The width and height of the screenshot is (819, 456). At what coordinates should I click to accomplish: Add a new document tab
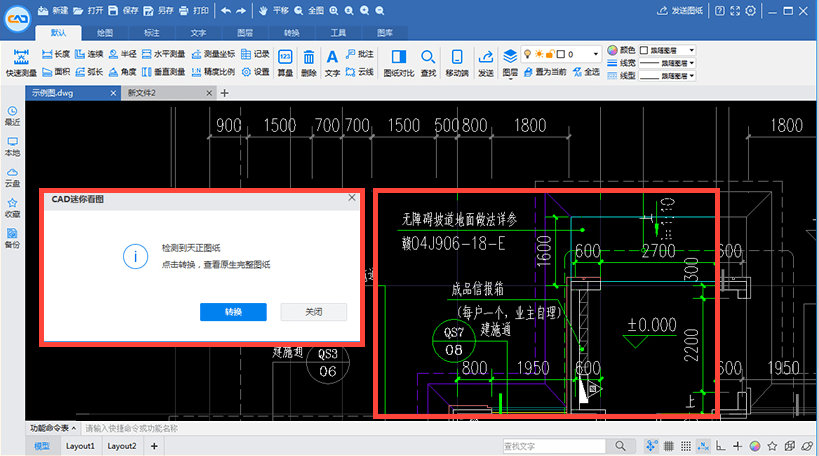pos(225,93)
